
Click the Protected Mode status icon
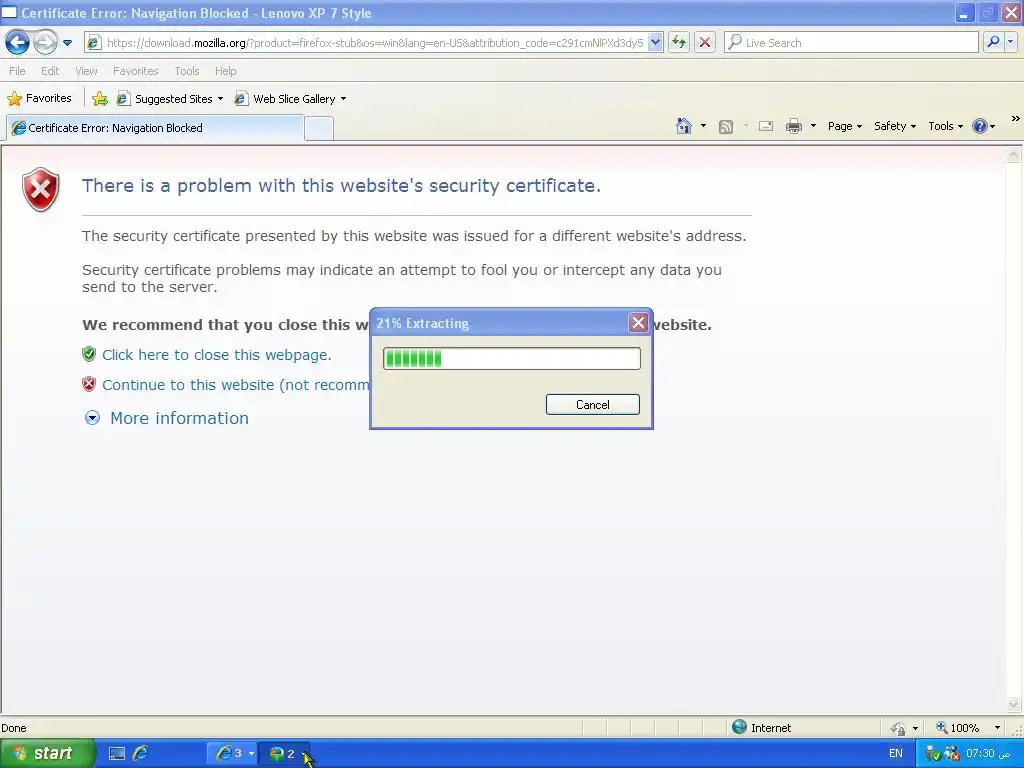tap(898, 728)
